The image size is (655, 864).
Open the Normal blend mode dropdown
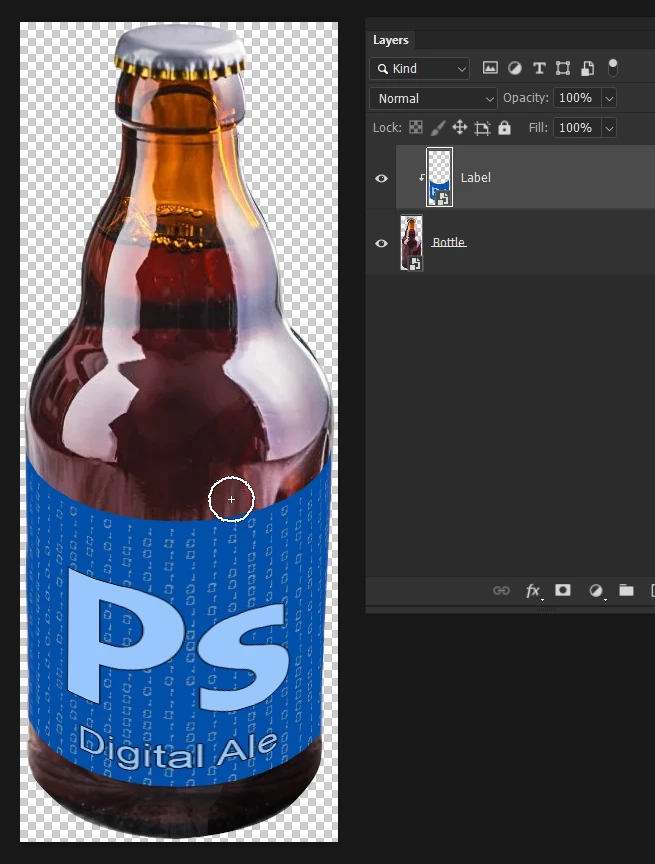(x=434, y=99)
